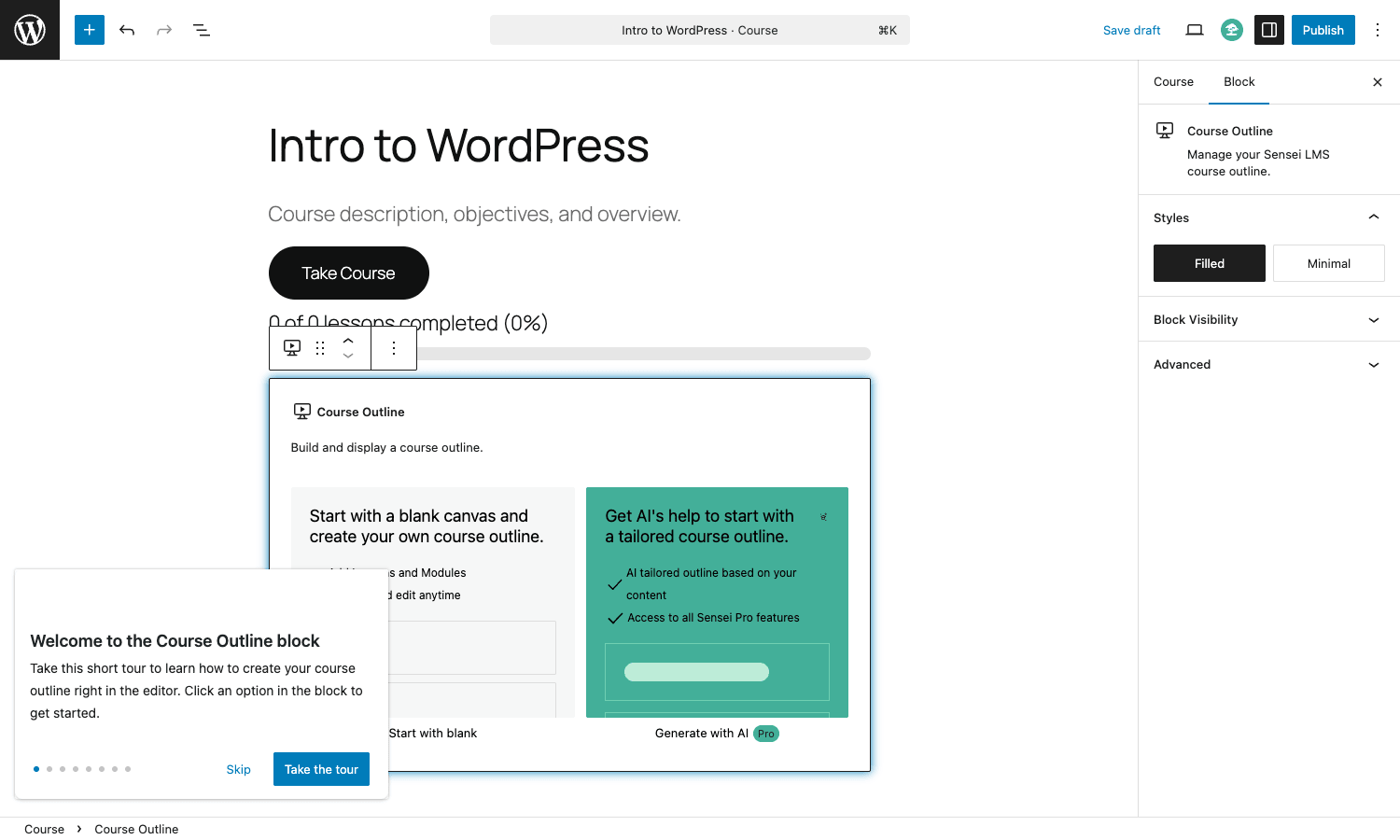Switch to the Course tab
This screenshot has height=840, width=1400.
point(1173,82)
